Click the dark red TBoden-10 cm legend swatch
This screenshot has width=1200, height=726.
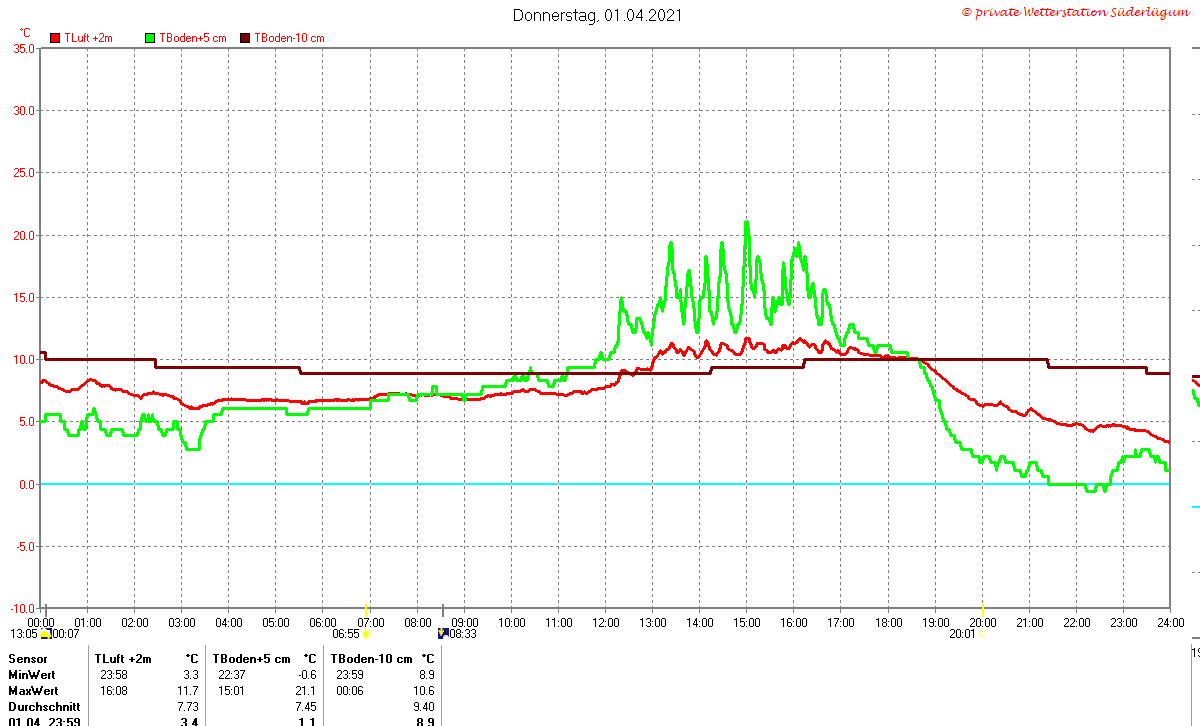pyautogui.click(x=246, y=38)
